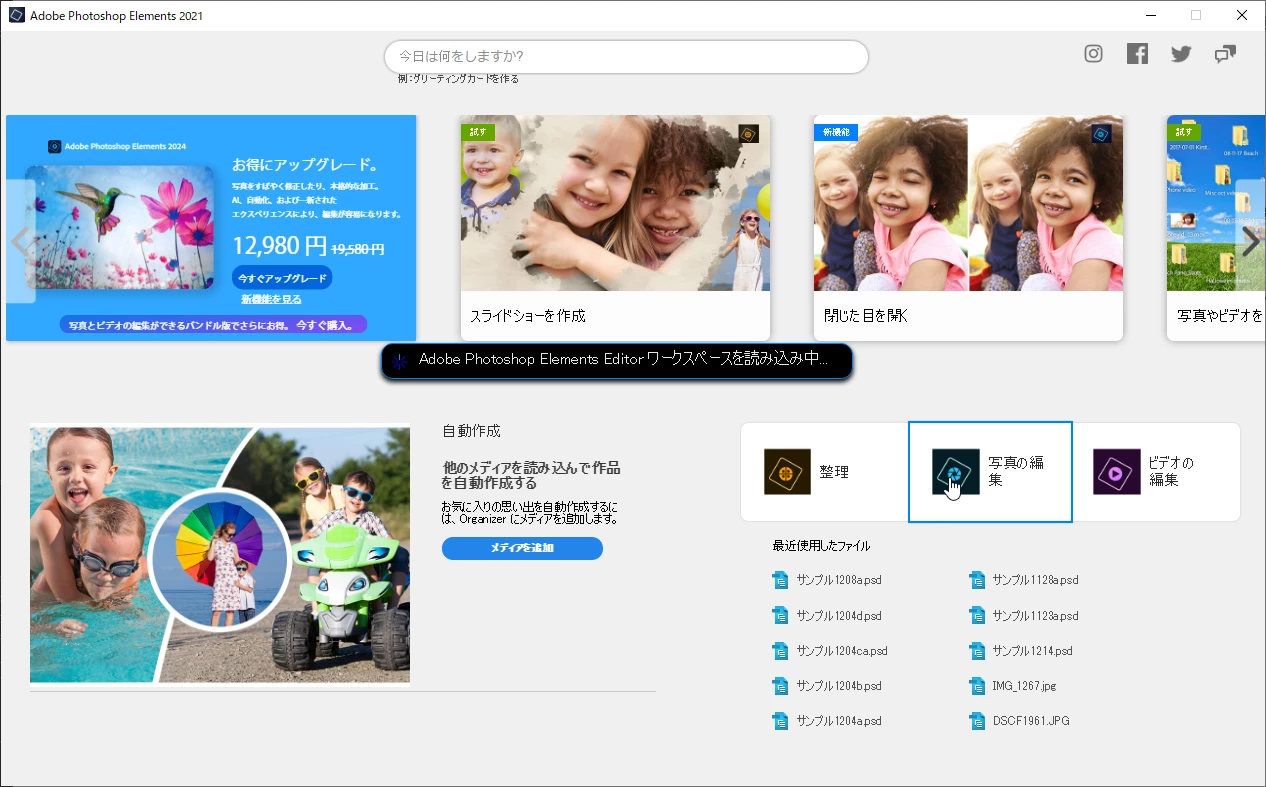Click the Photoshop Elements 2024 hummingbird image
The height and width of the screenshot is (787, 1266).
pyautogui.click(x=120, y=227)
